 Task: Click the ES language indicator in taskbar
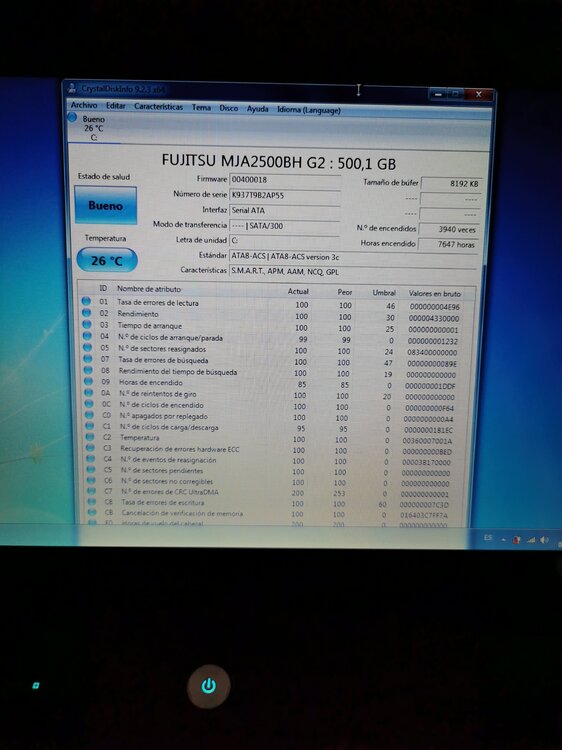point(488,538)
